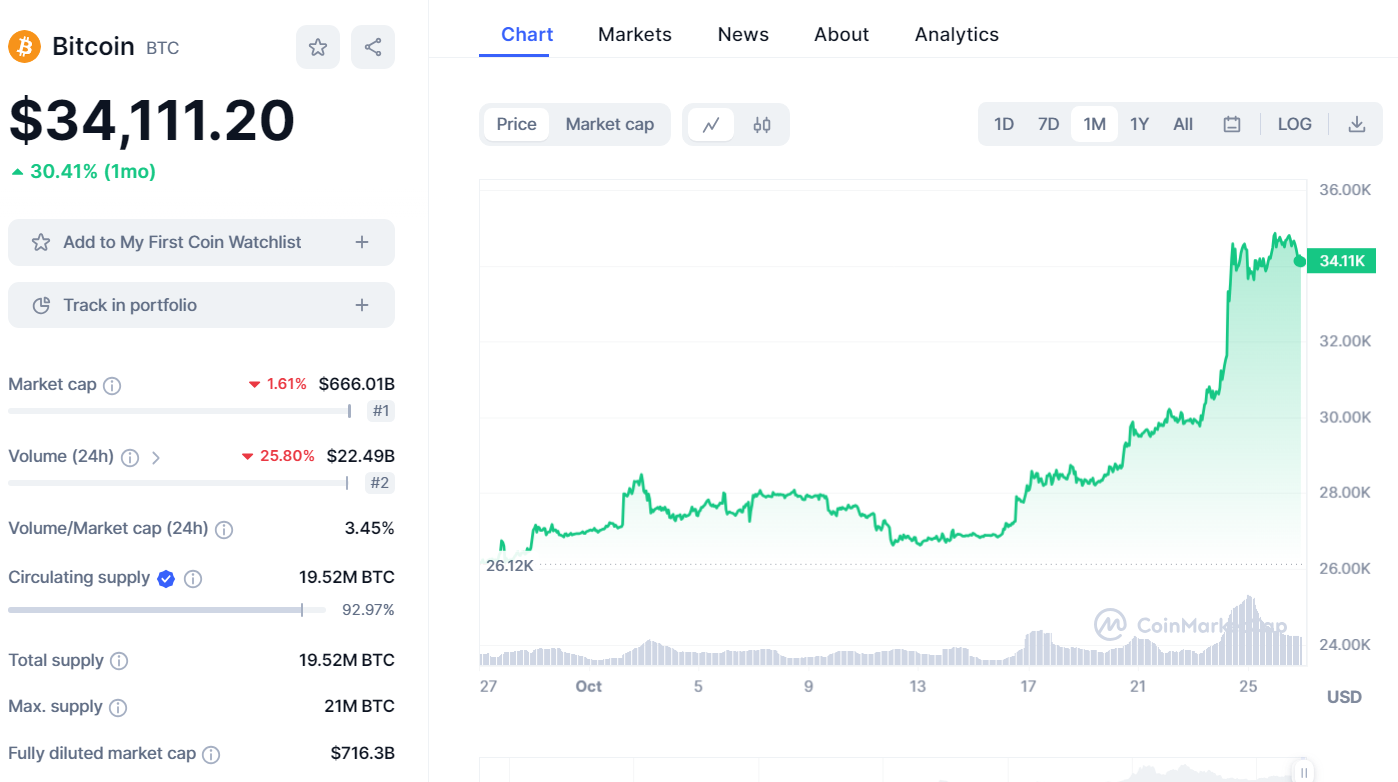Open the About tab
Screen dimensions: 1398x782
click(x=841, y=34)
